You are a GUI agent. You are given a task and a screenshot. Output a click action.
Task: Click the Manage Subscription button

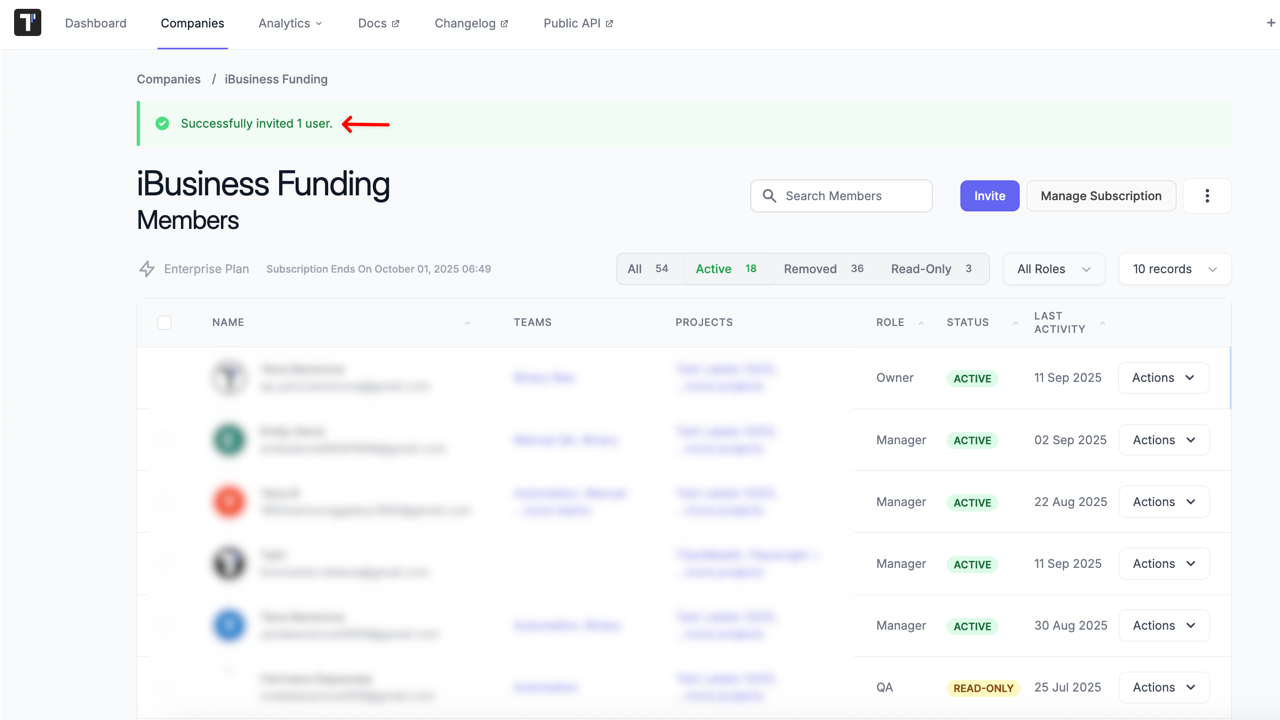pos(1100,196)
